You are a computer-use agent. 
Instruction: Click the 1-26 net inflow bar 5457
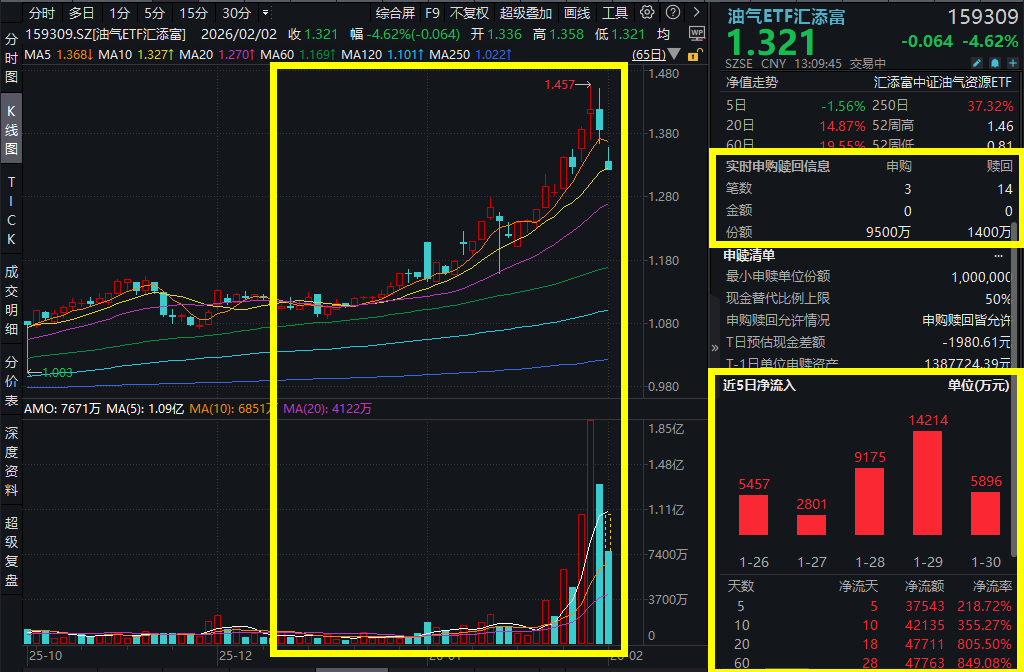pyautogui.click(x=754, y=515)
